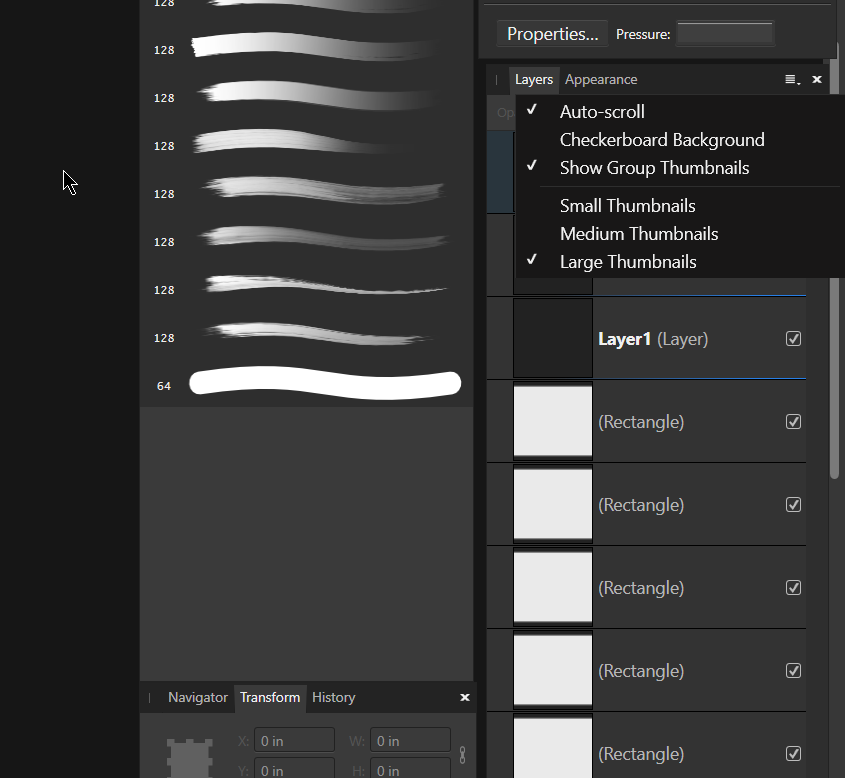Open the Layers panel options menu icon
Viewport: 845px width, 778px height.
pos(792,80)
